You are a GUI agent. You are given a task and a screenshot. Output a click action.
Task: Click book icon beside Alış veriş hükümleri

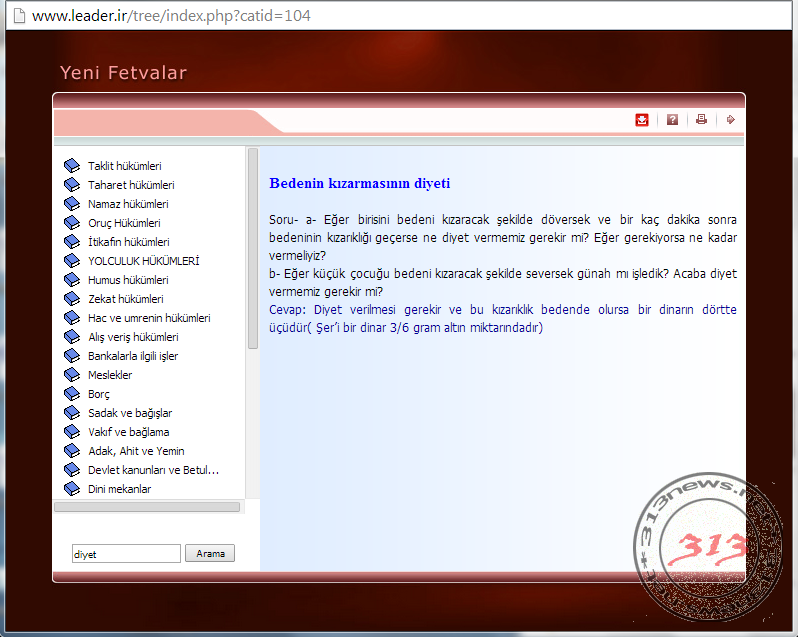click(72, 336)
